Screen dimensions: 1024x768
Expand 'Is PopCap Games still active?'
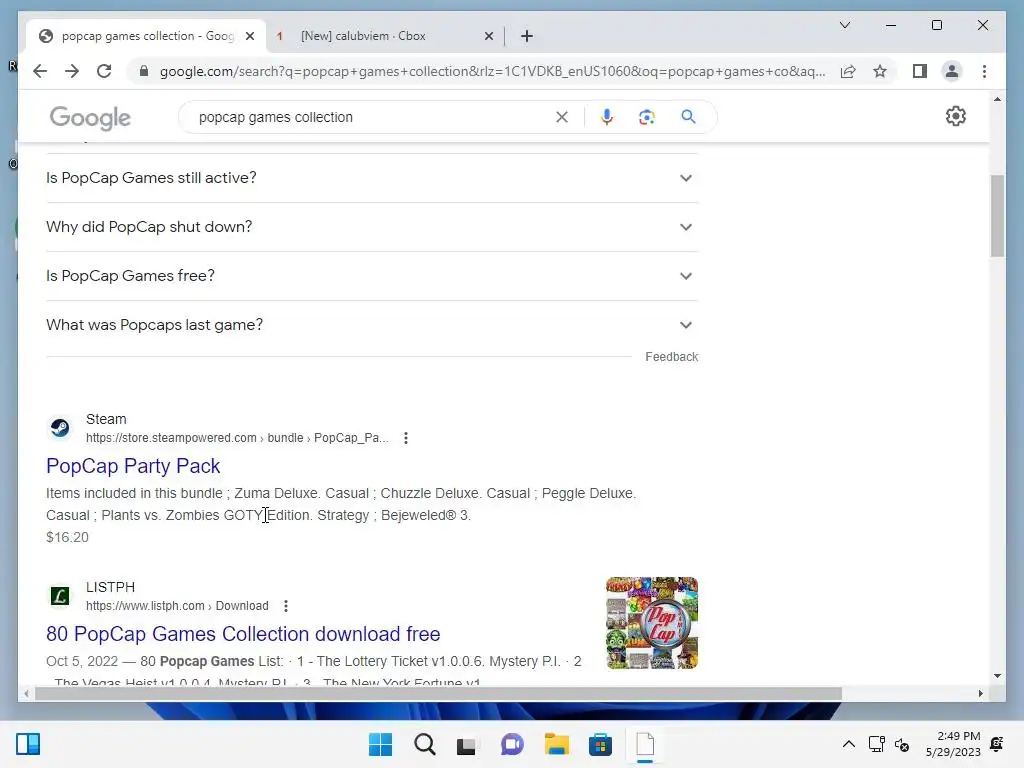point(372,178)
